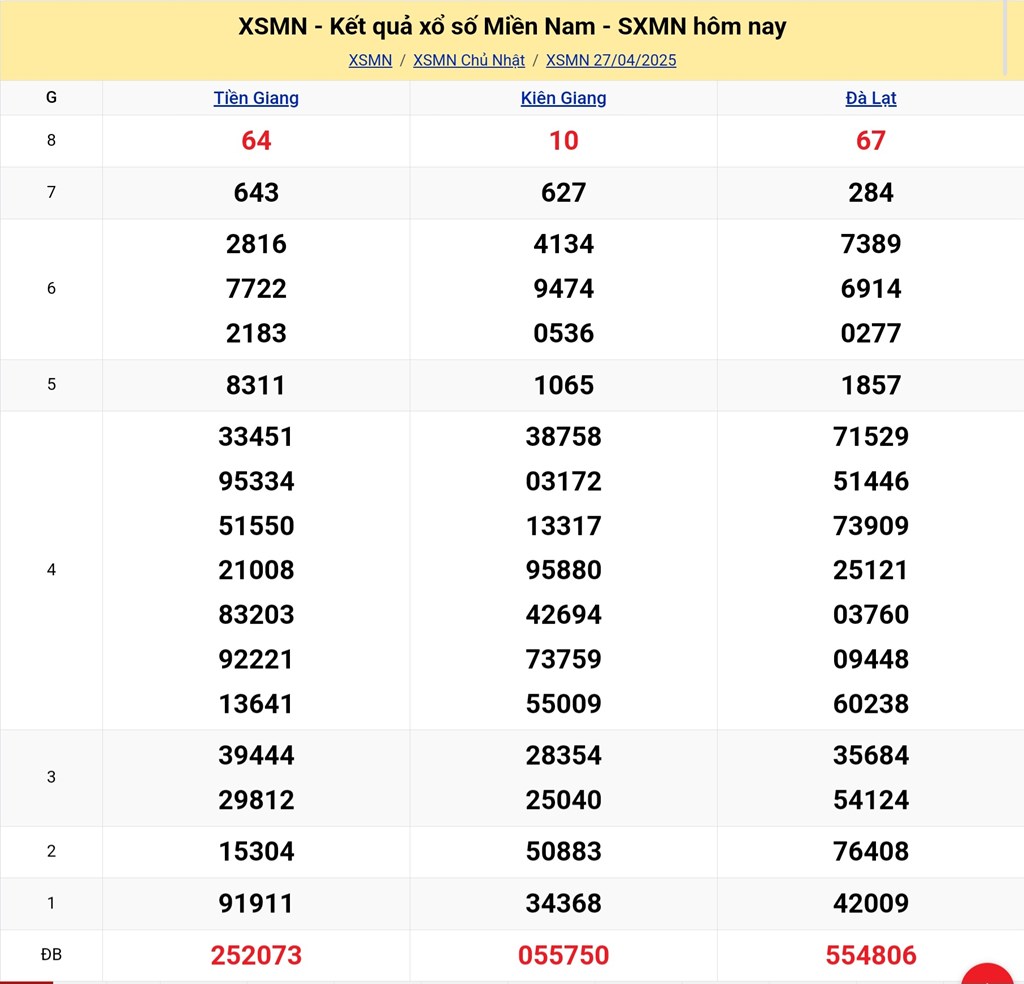Click the ĐB row label
The height and width of the screenshot is (984, 1024).
click(51, 955)
